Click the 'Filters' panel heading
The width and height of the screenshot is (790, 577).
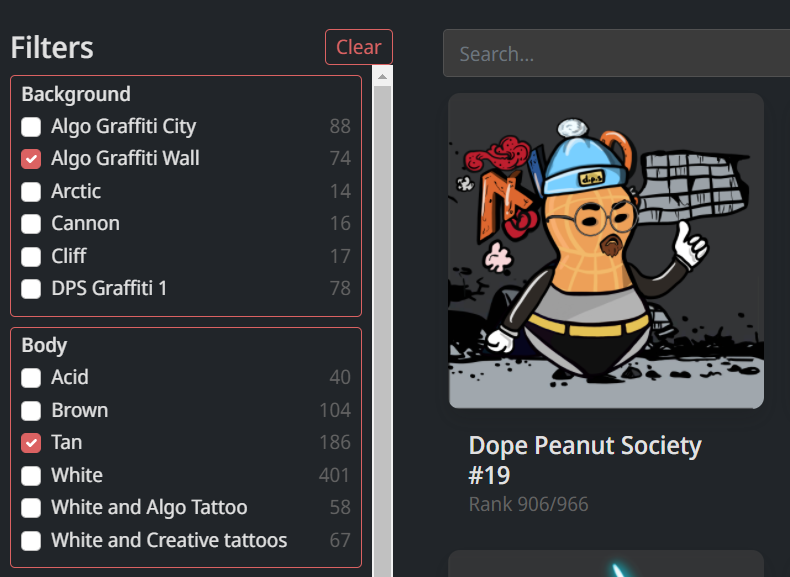coord(52,47)
